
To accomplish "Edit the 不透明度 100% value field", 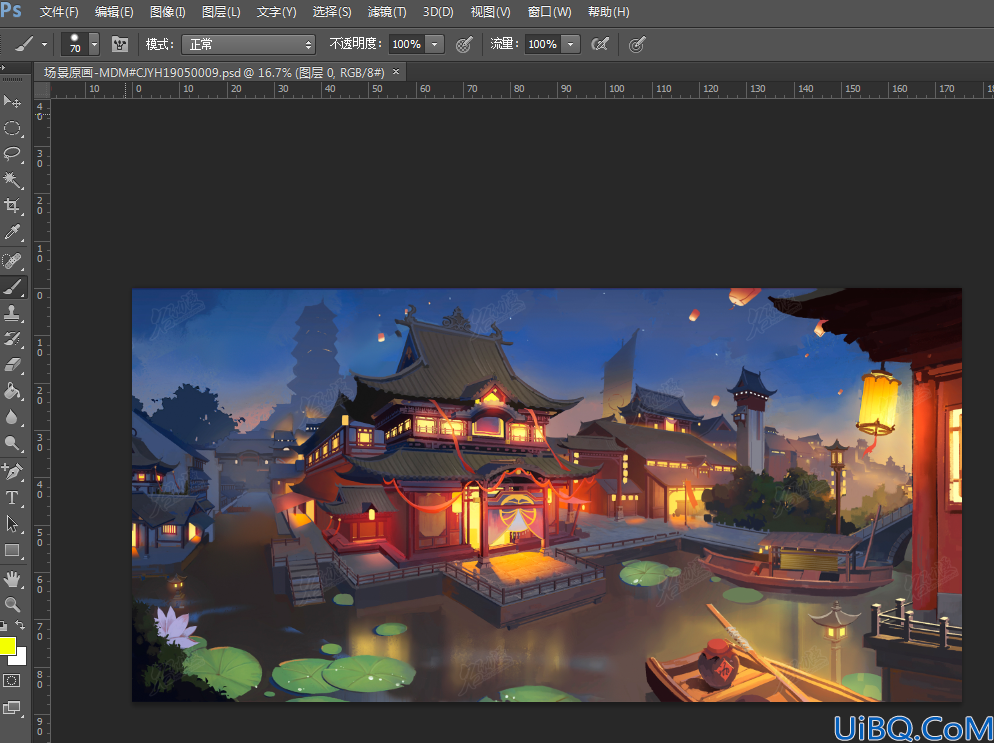I will [x=407, y=44].
